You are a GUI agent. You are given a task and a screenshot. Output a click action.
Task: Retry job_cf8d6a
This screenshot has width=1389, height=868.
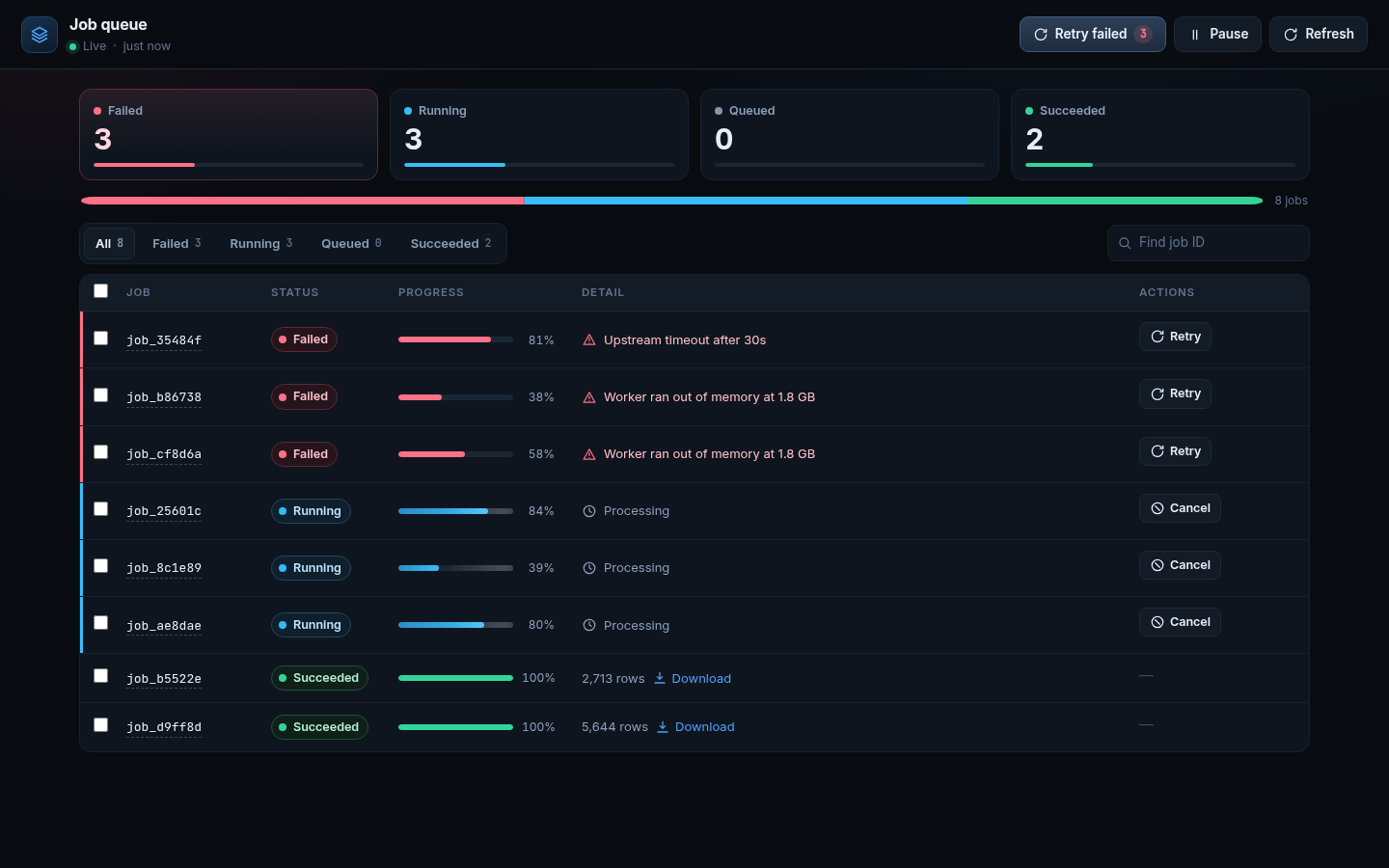1175,450
